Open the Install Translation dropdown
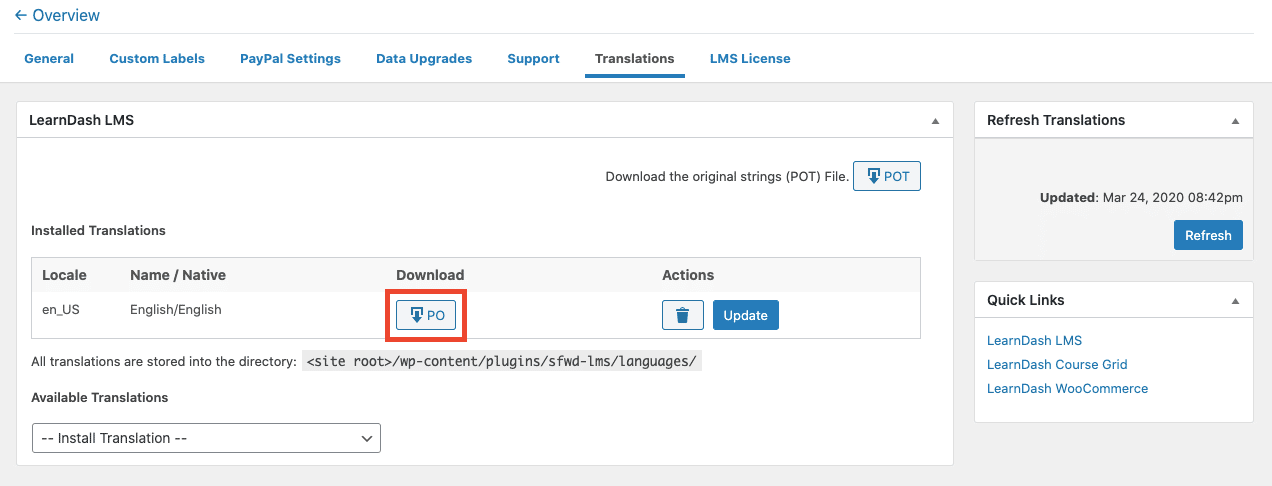The width and height of the screenshot is (1272, 486). coord(206,438)
